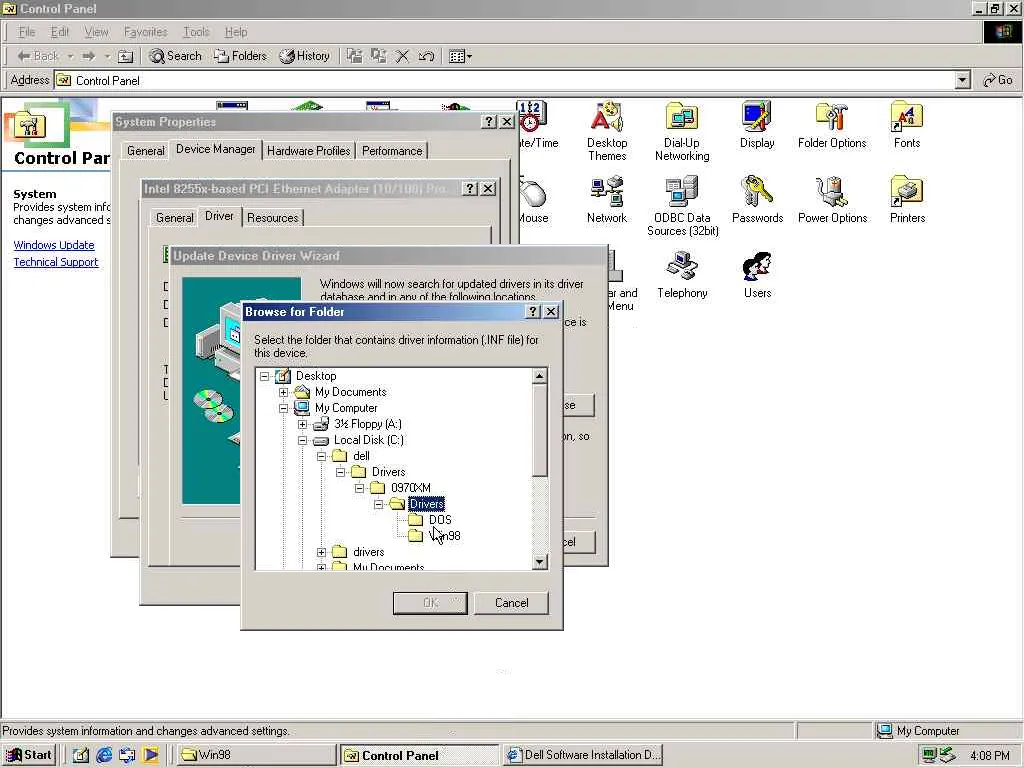Collapse the My Computer tree node
The height and width of the screenshot is (768, 1024).
[283, 408]
